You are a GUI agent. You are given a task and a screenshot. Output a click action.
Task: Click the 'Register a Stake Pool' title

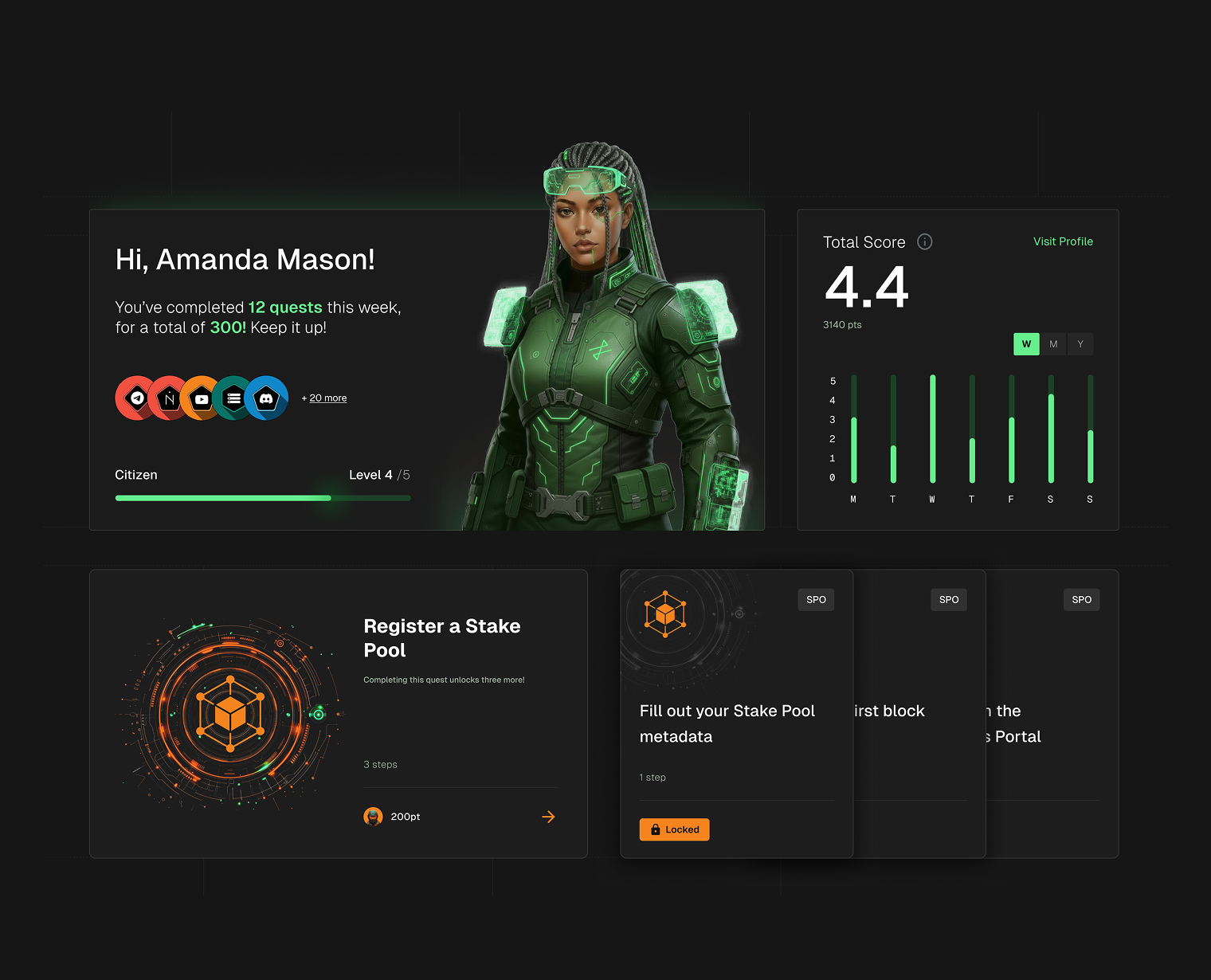click(442, 638)
